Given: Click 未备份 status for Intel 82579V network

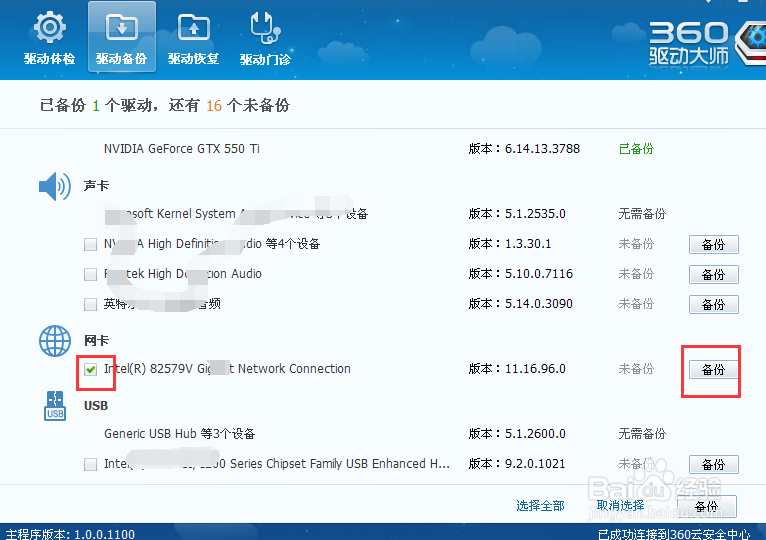Looking at the screenshot, I should point(636,368).
